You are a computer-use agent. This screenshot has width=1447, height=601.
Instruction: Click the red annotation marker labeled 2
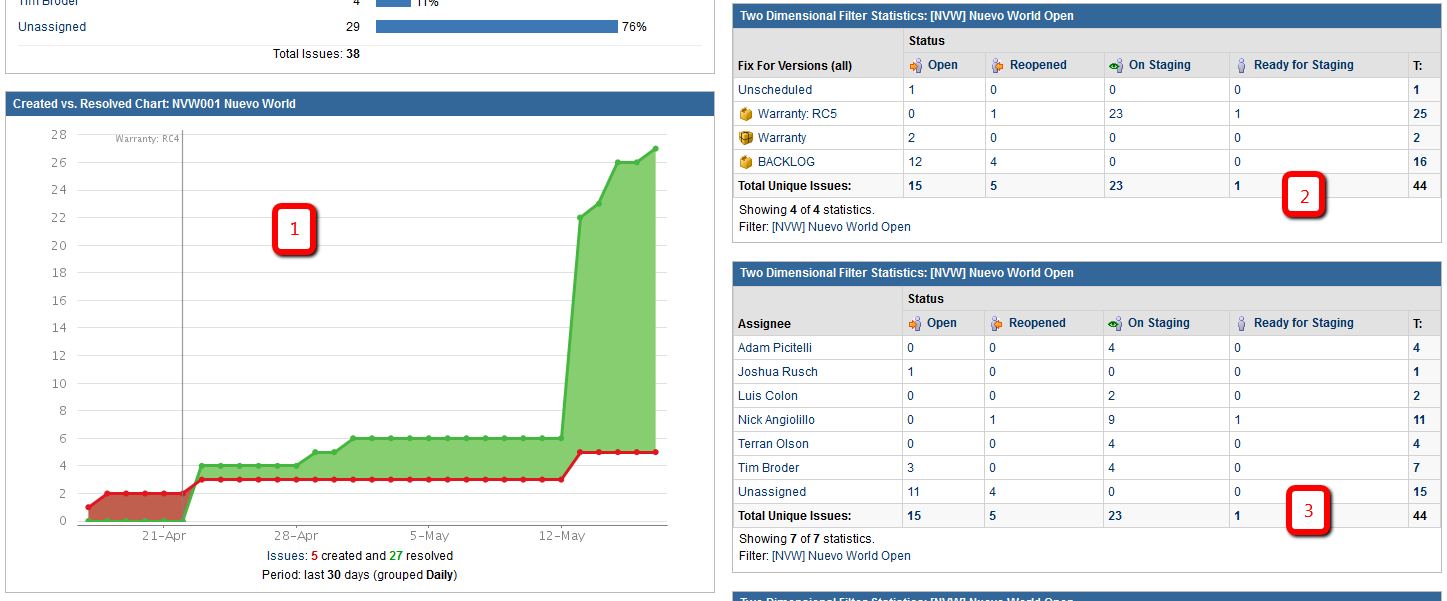pos(1304,197)
